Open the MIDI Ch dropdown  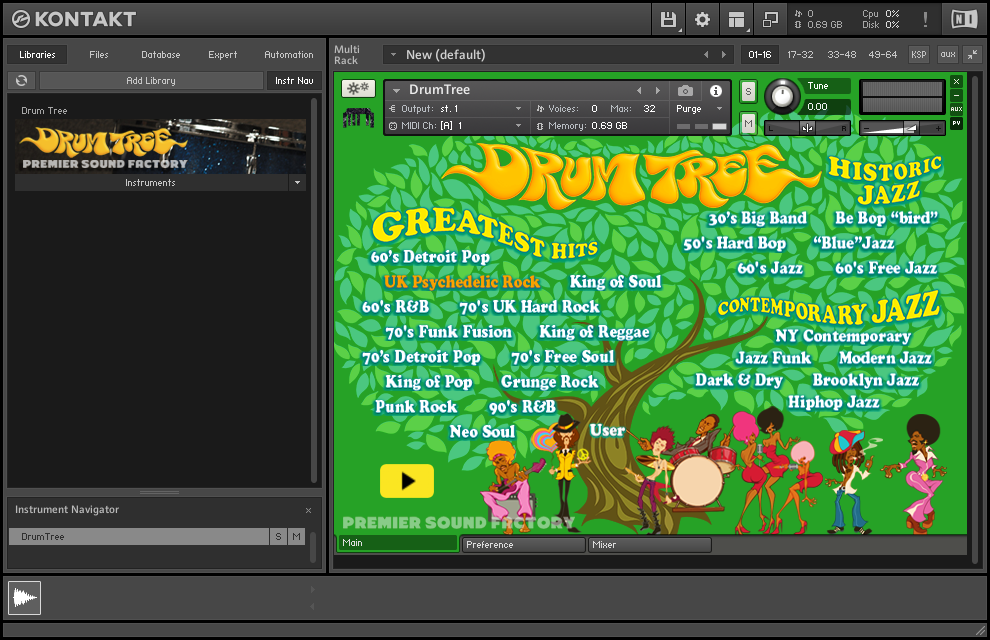(455, 126)
